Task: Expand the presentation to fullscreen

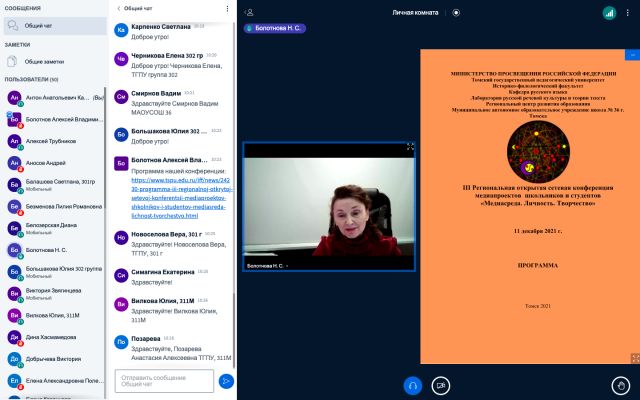Action: [x=635, y=358]
